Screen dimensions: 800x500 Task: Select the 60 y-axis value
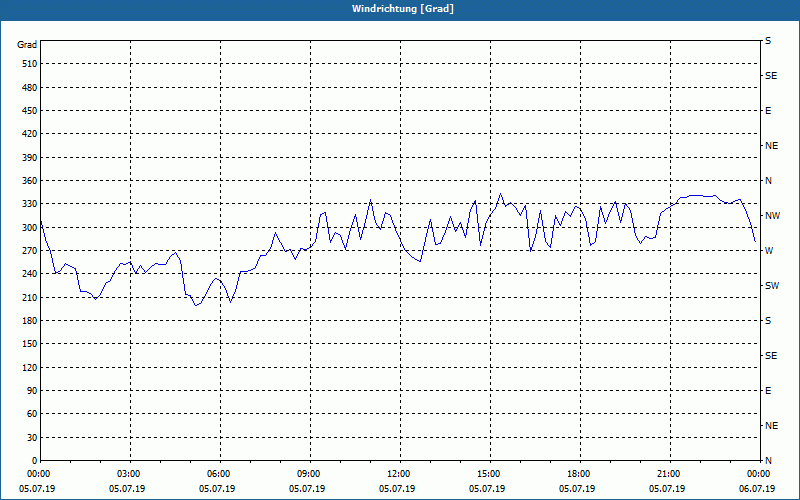32,414
